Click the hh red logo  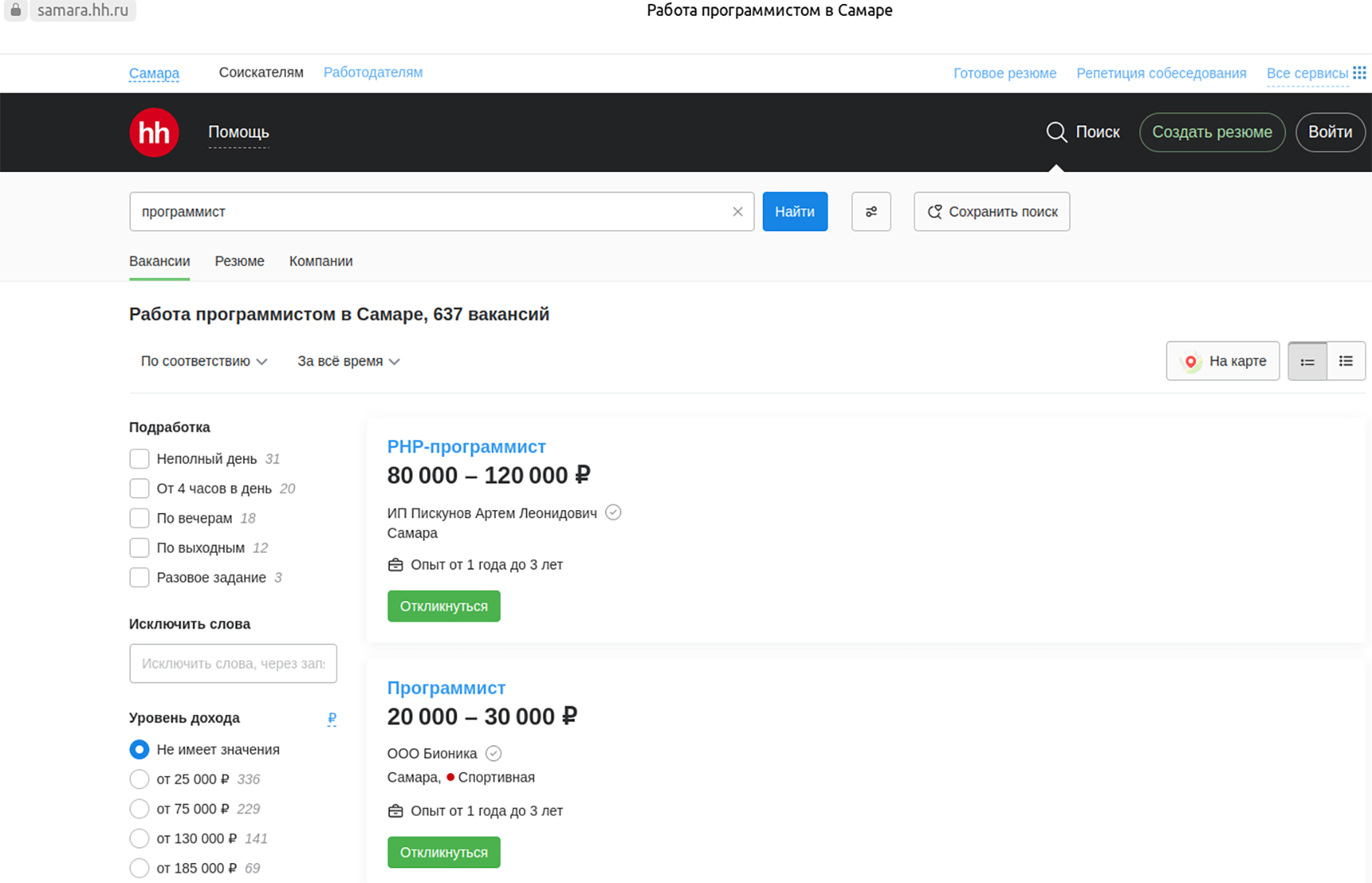click(154, 132)
